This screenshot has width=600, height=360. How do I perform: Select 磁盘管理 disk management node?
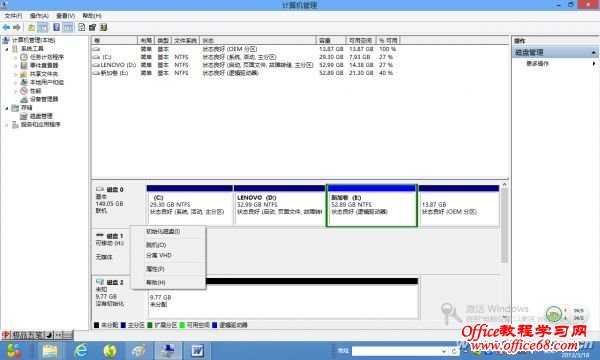click(x=41, y=116)
